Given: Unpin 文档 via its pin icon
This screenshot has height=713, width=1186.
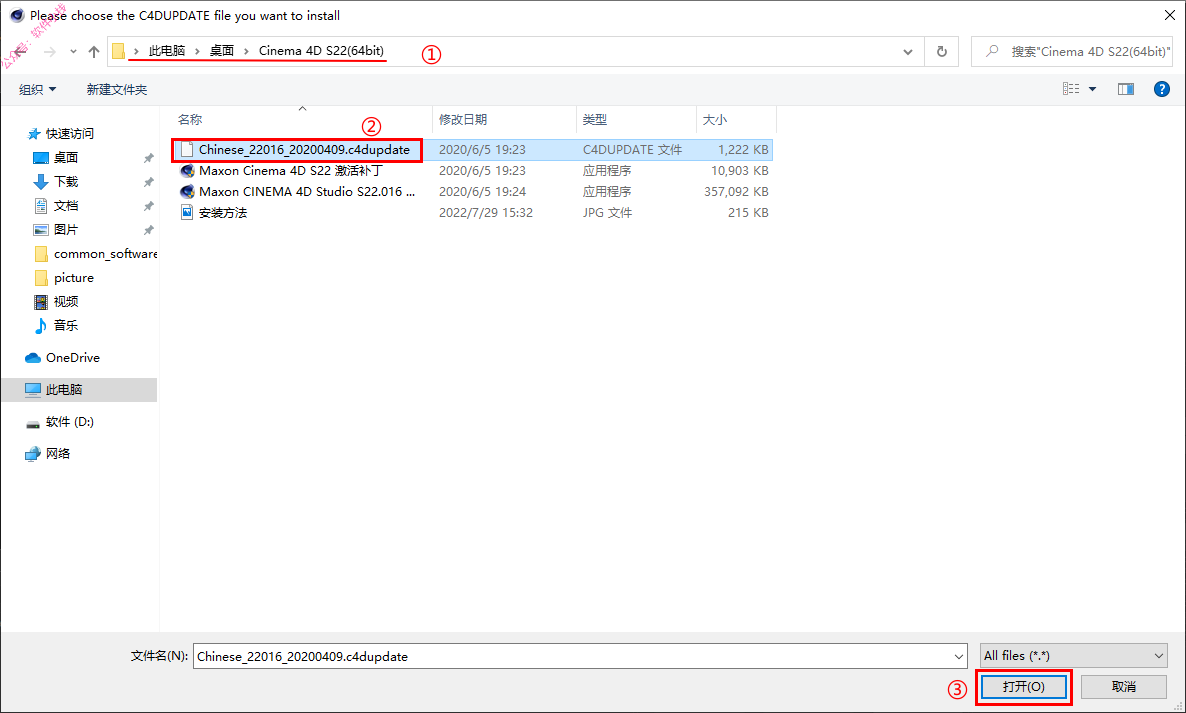Looking at the screenshot, I should pyautogui.click(x=148, y=206).
